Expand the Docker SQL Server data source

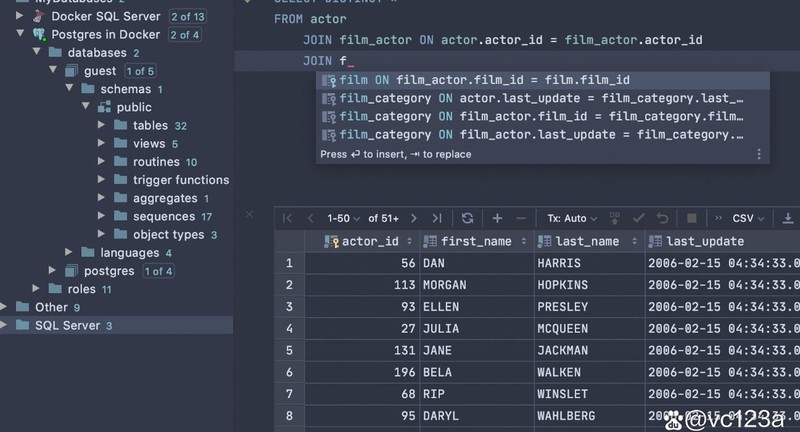[x=21, y=16]
